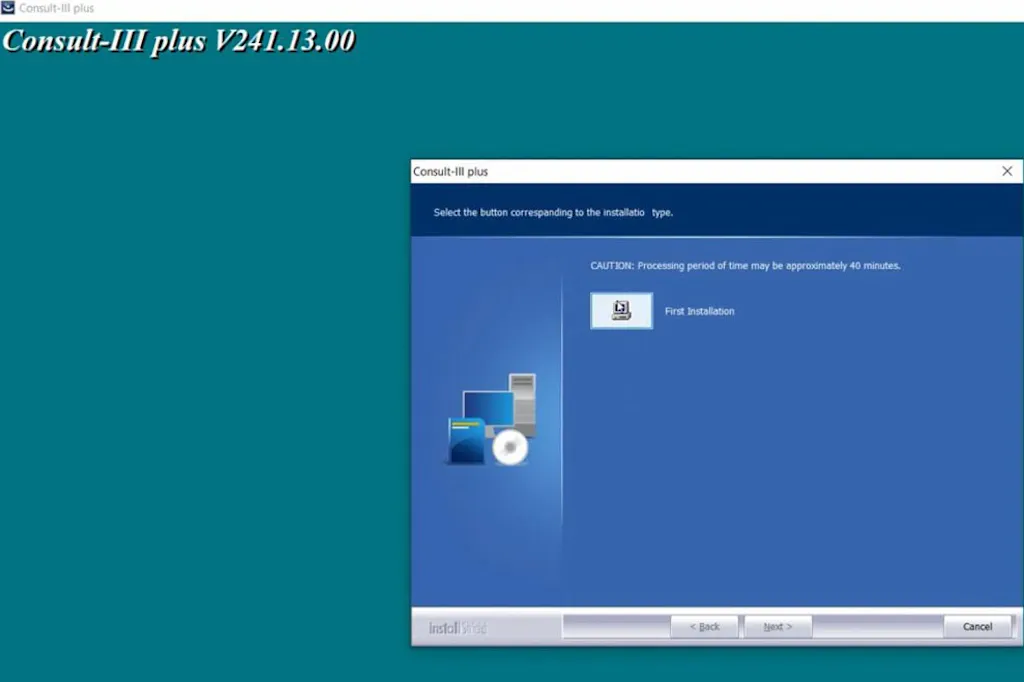Click the First Installation icon button
Screen dimensions: 1024x682
[x=621, y=311]
